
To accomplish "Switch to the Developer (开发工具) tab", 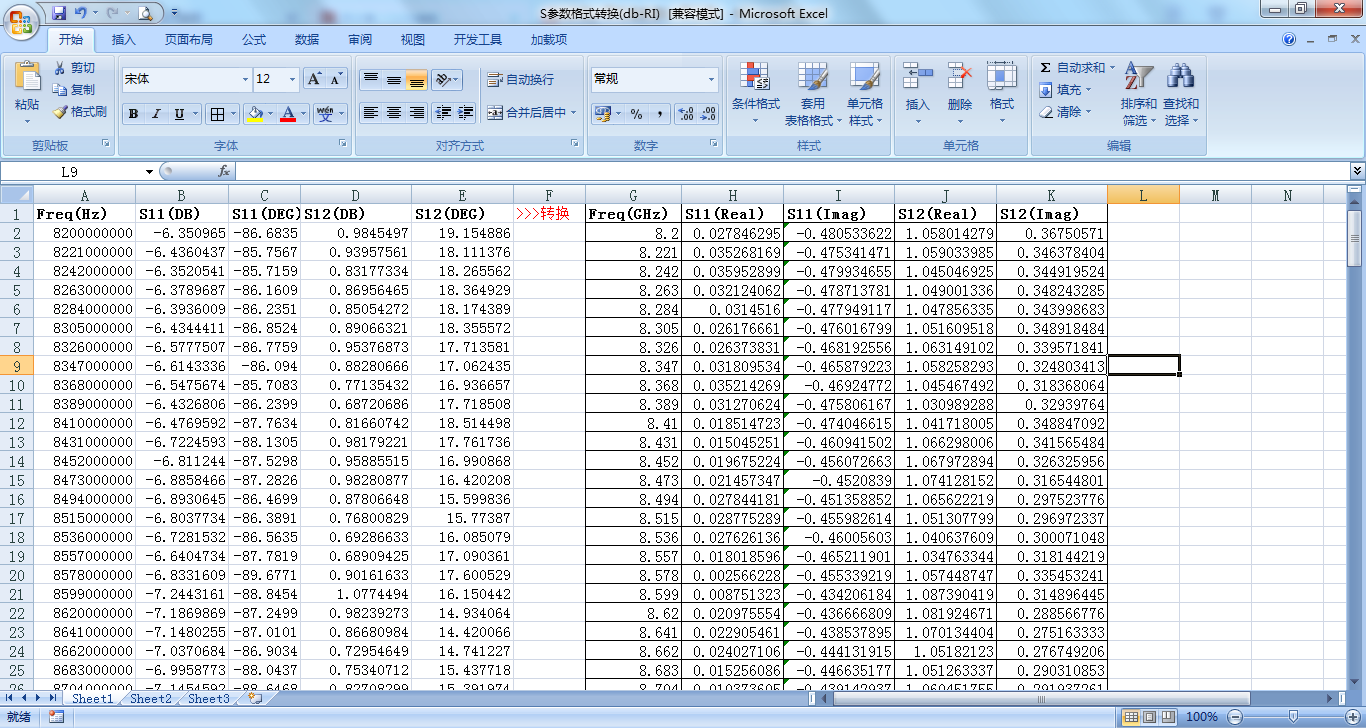I will pos(478,39).
